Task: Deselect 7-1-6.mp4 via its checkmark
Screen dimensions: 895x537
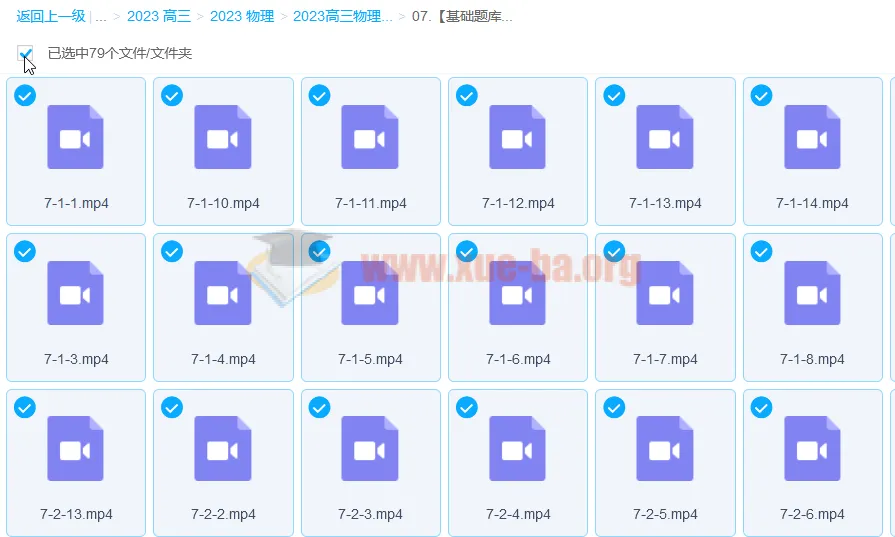Action: tap(466, 251)
